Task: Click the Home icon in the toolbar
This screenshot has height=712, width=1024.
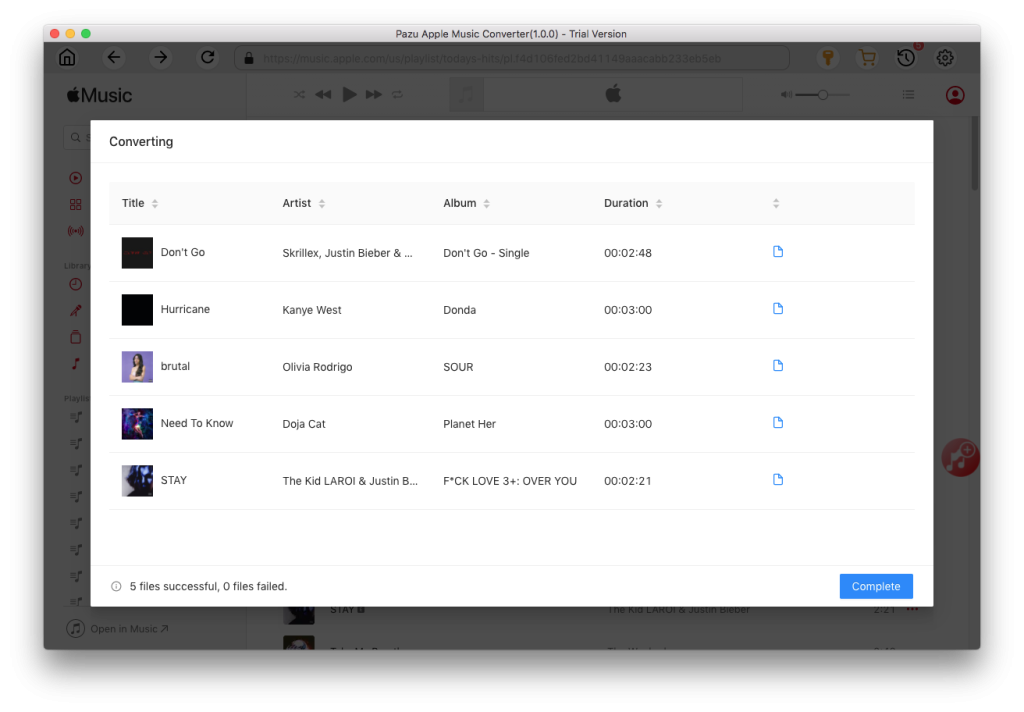Action: pos(67,57)
